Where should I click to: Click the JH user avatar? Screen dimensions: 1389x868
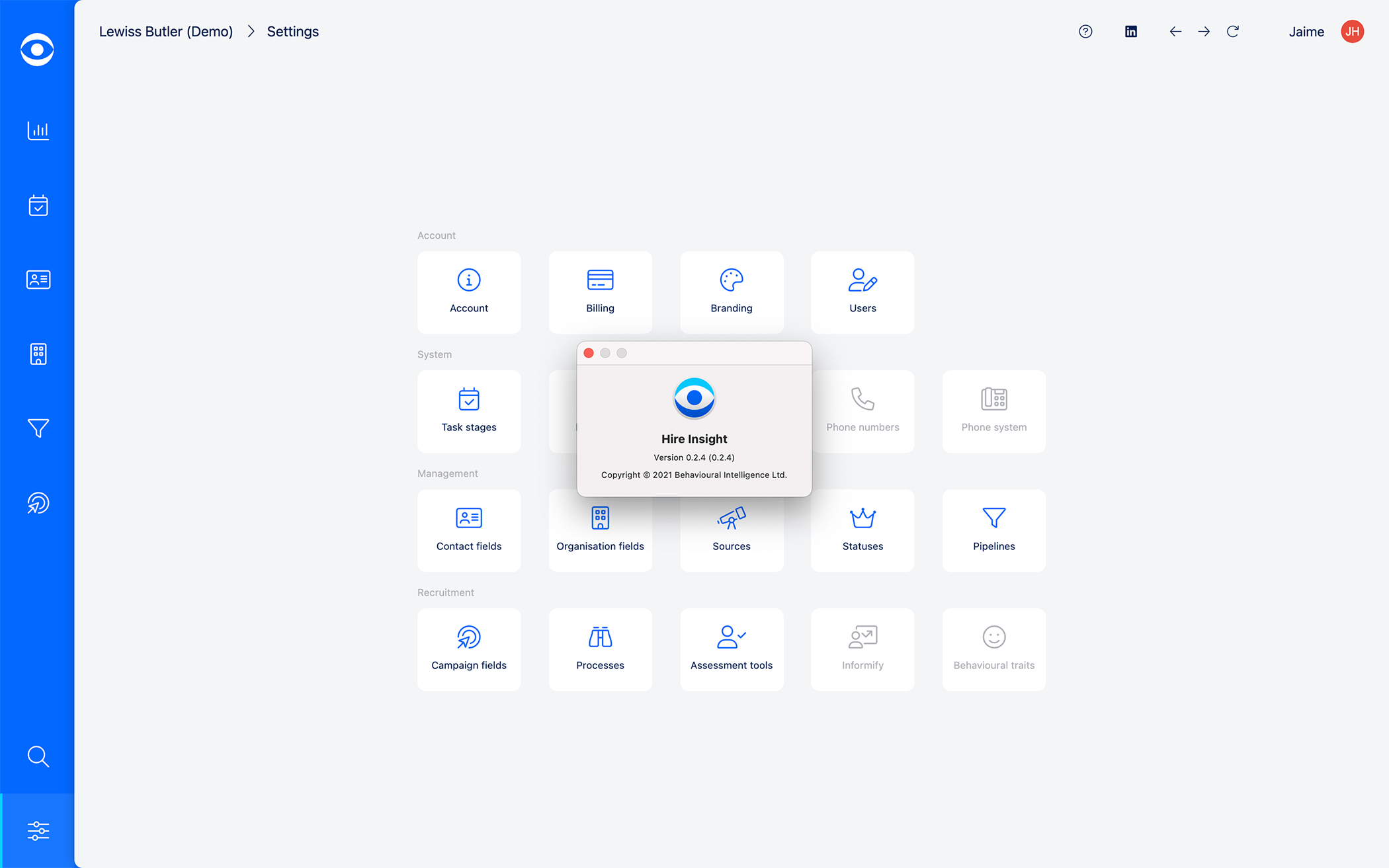tap(1353, 32)
